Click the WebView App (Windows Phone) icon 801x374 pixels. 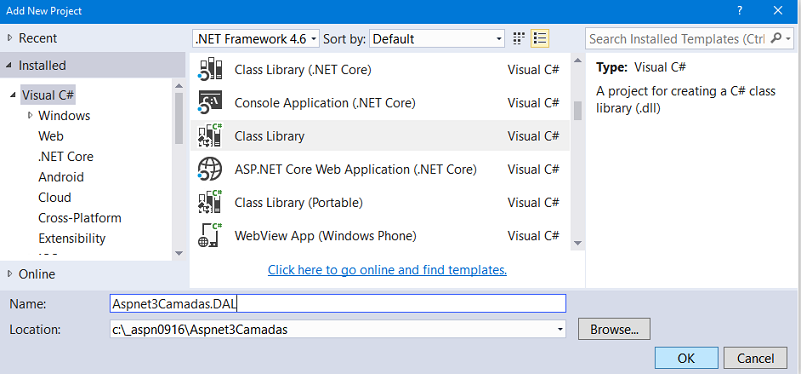click(209, 236)
